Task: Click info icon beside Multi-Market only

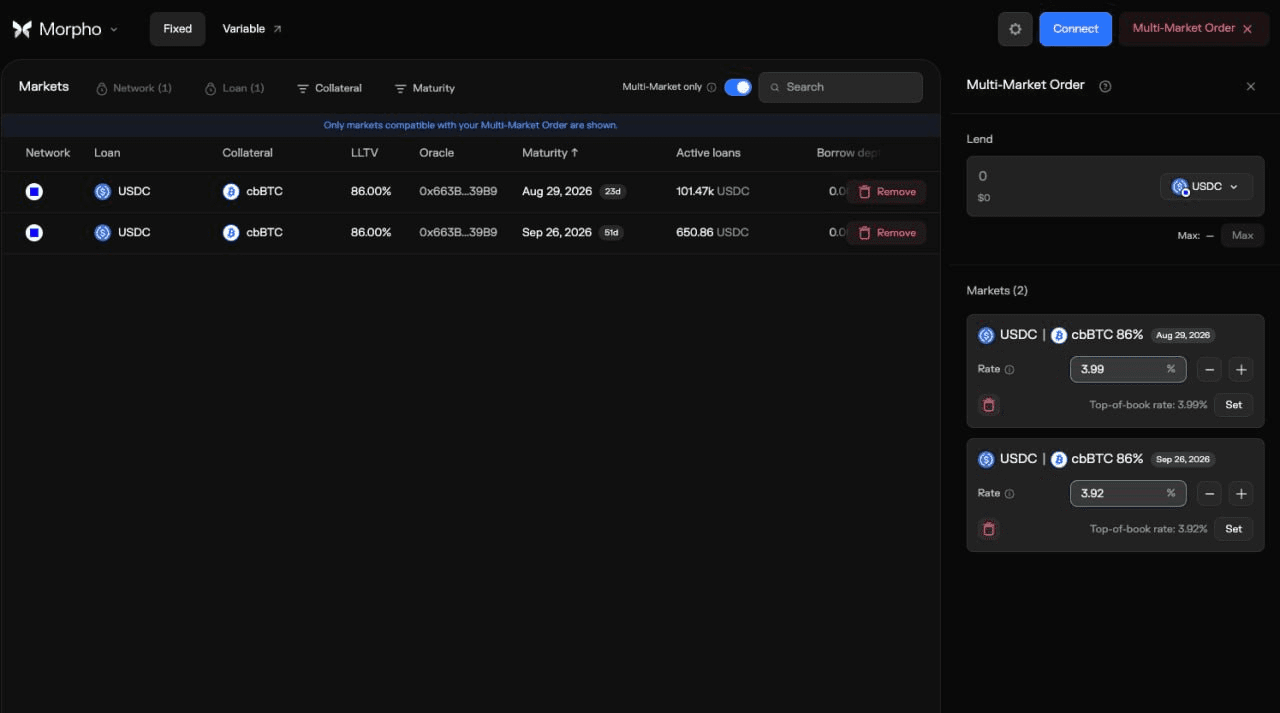Action: 711,87
